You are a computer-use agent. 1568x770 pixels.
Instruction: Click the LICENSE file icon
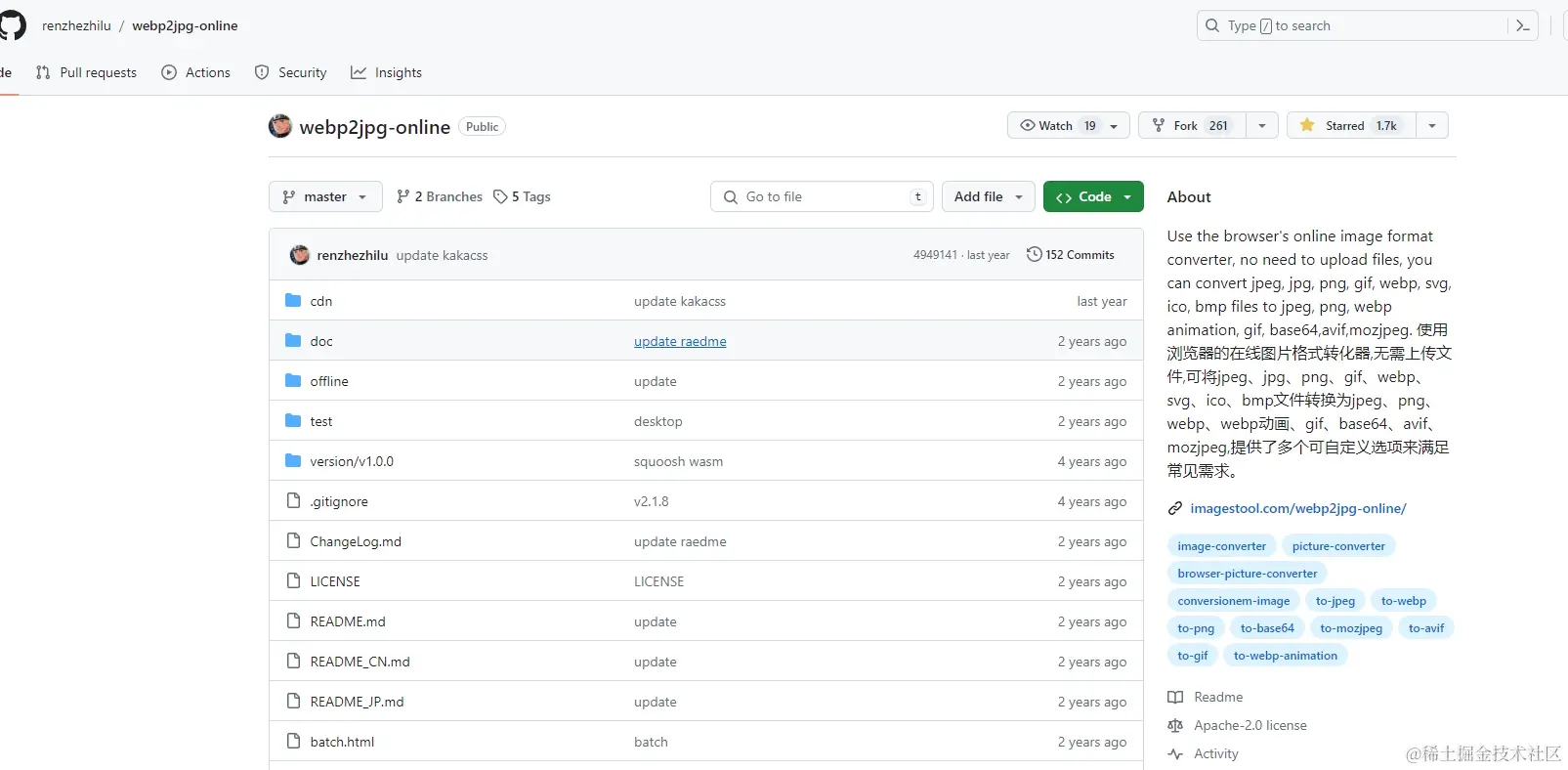[x=293, y=581]
